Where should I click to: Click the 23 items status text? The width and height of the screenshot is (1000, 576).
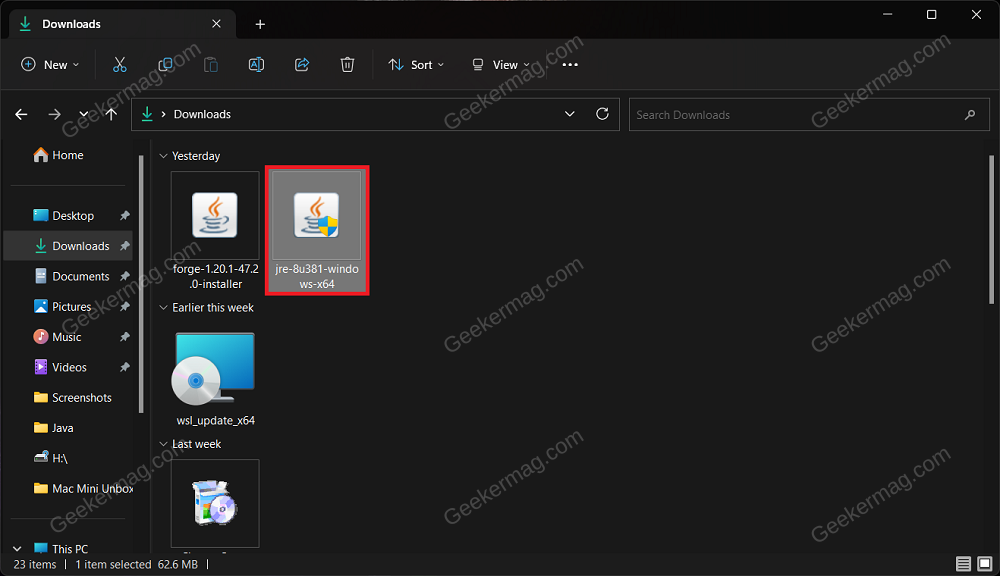pos(35,565)
